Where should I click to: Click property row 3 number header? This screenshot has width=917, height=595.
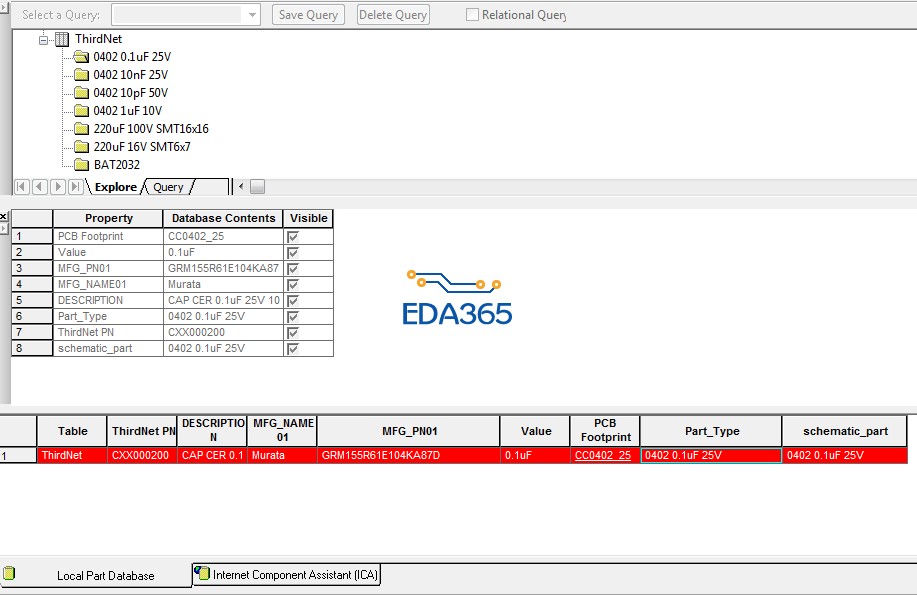tap(32, 269)
